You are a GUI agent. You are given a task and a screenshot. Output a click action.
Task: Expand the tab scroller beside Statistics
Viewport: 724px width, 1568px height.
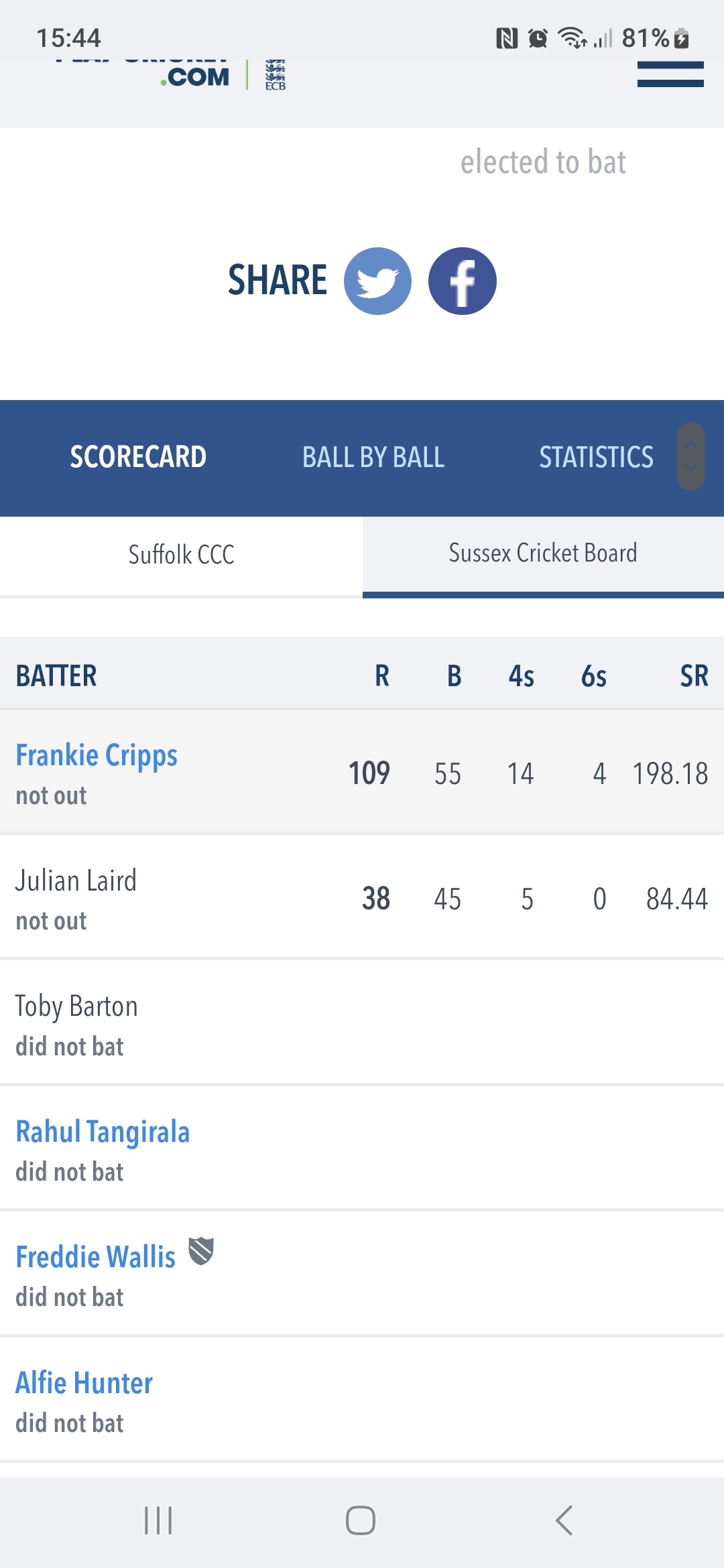pyautogui.click(x=690, y=456)
